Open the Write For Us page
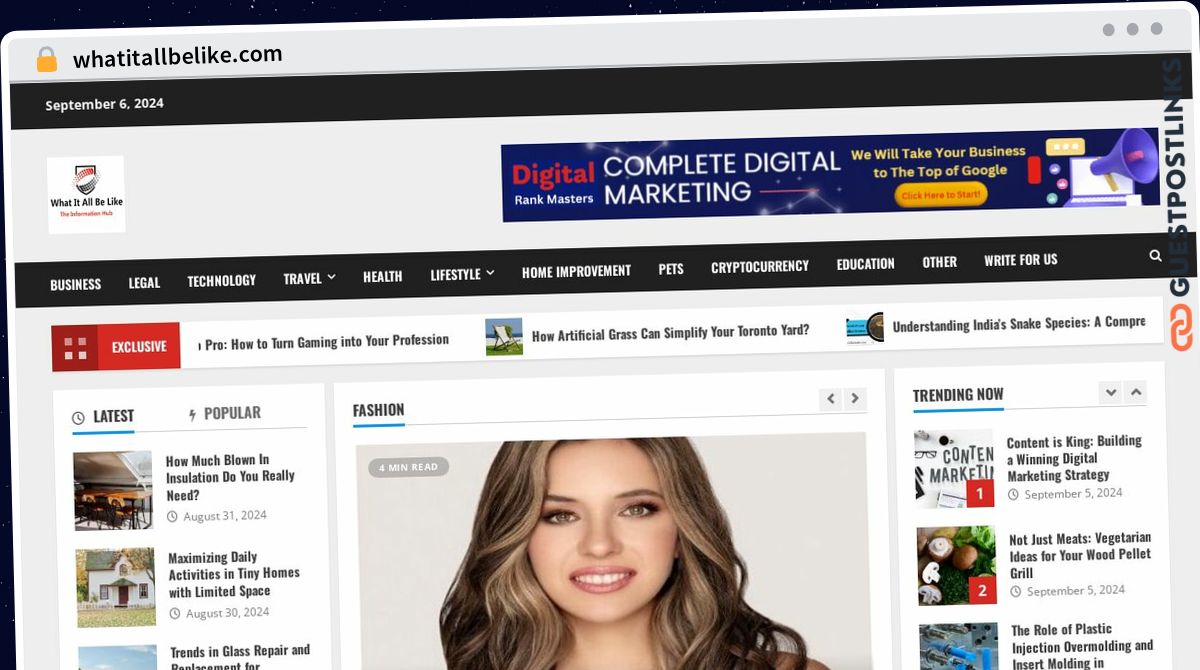This screenshot has height=670, width=1200. click(x=1021, y=260)
